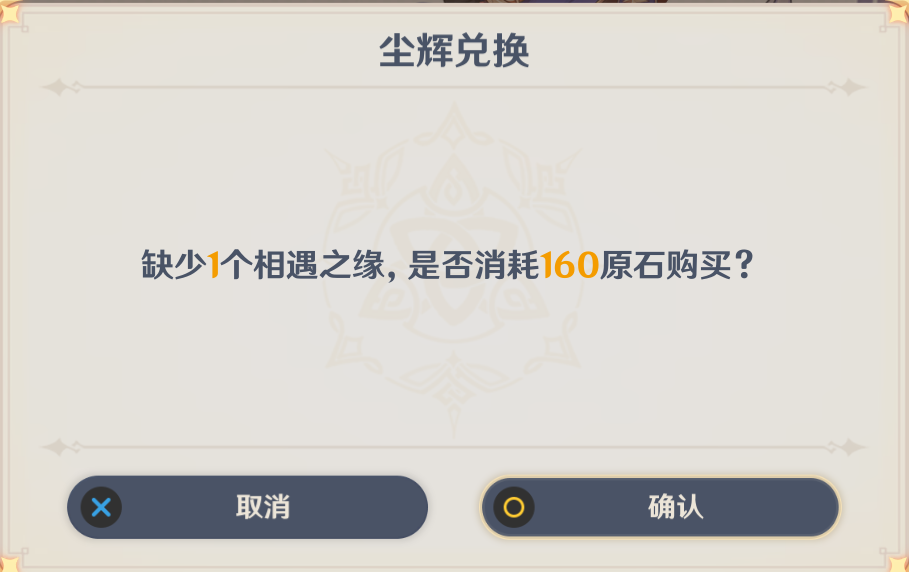Click the 尘辉兑换 dialog title
Viewport: 909px width, 572px height.
[x=454, y=52]
